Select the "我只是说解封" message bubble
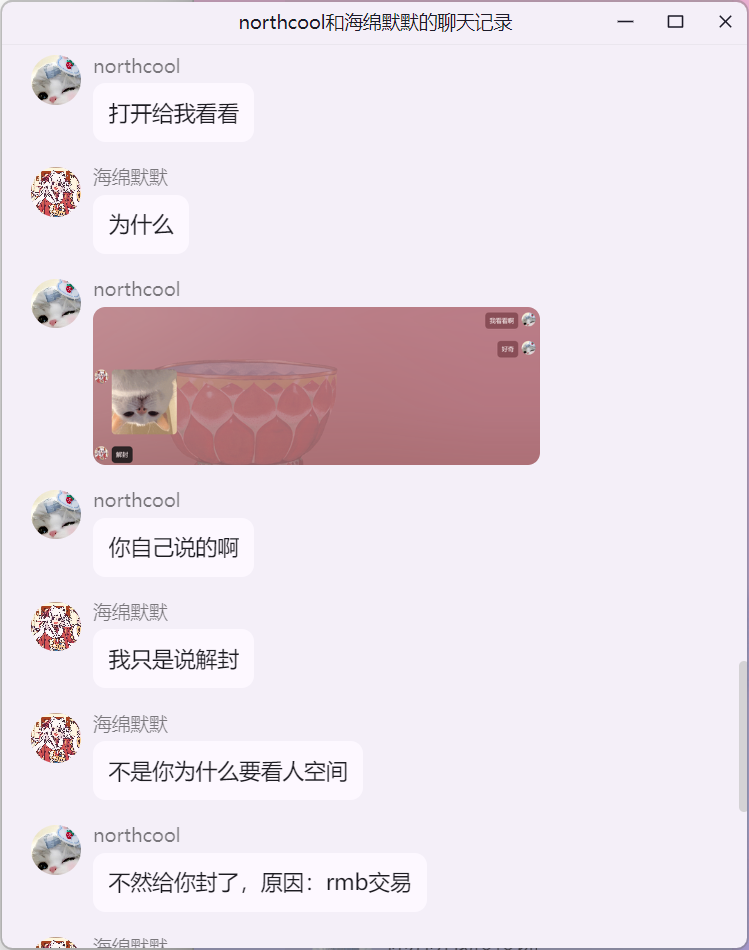This screenshot has height=950, width=749. point(173,659)
